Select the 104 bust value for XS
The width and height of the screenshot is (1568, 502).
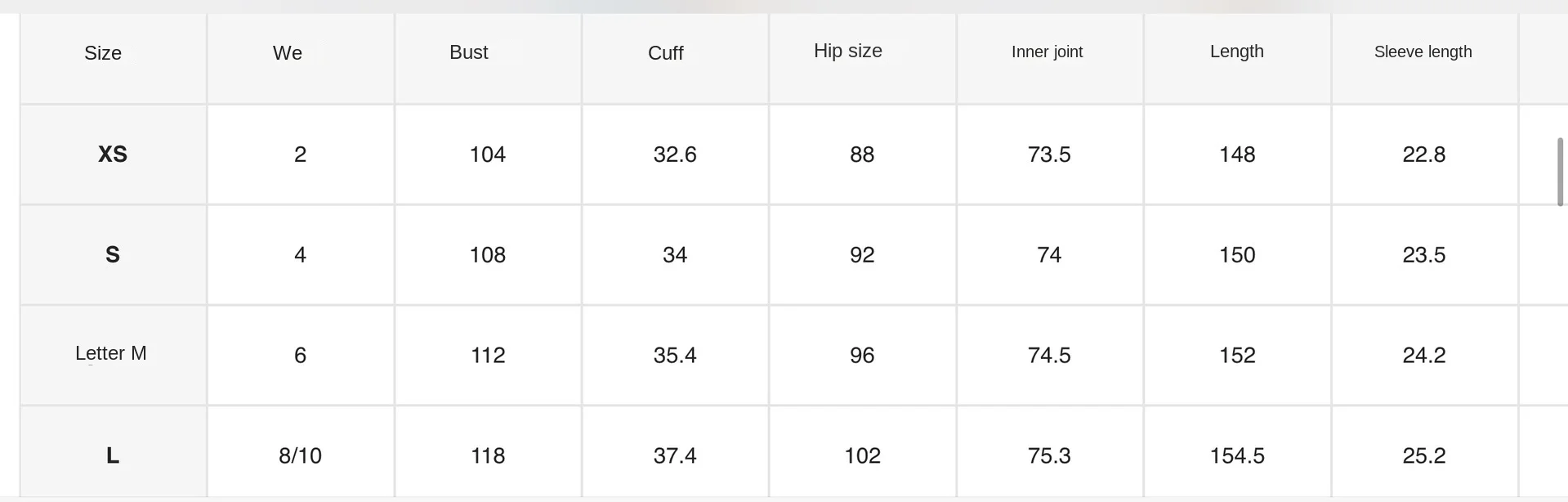[x=487, y=155]
